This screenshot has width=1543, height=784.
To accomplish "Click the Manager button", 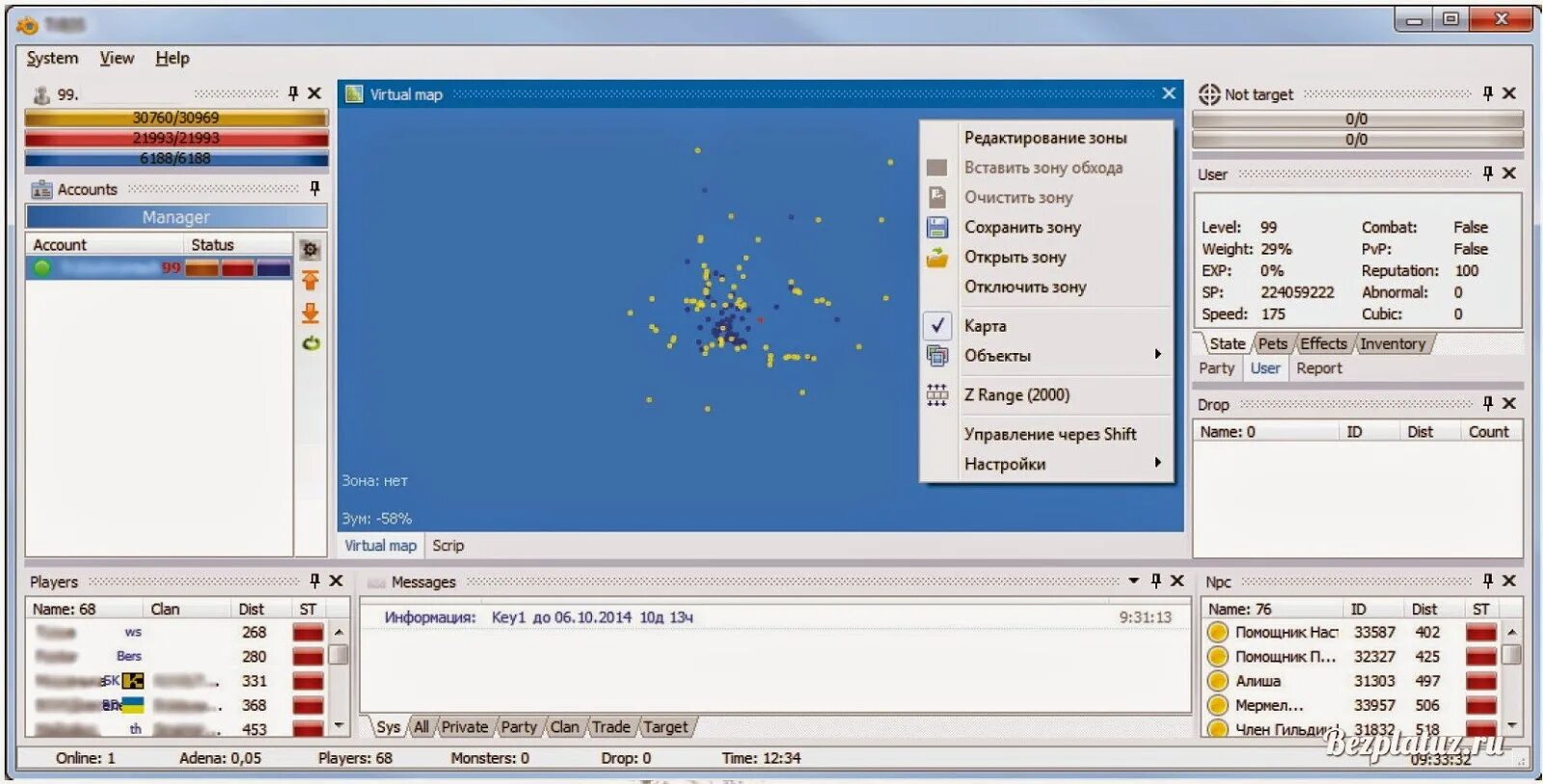I will (176, 217).
